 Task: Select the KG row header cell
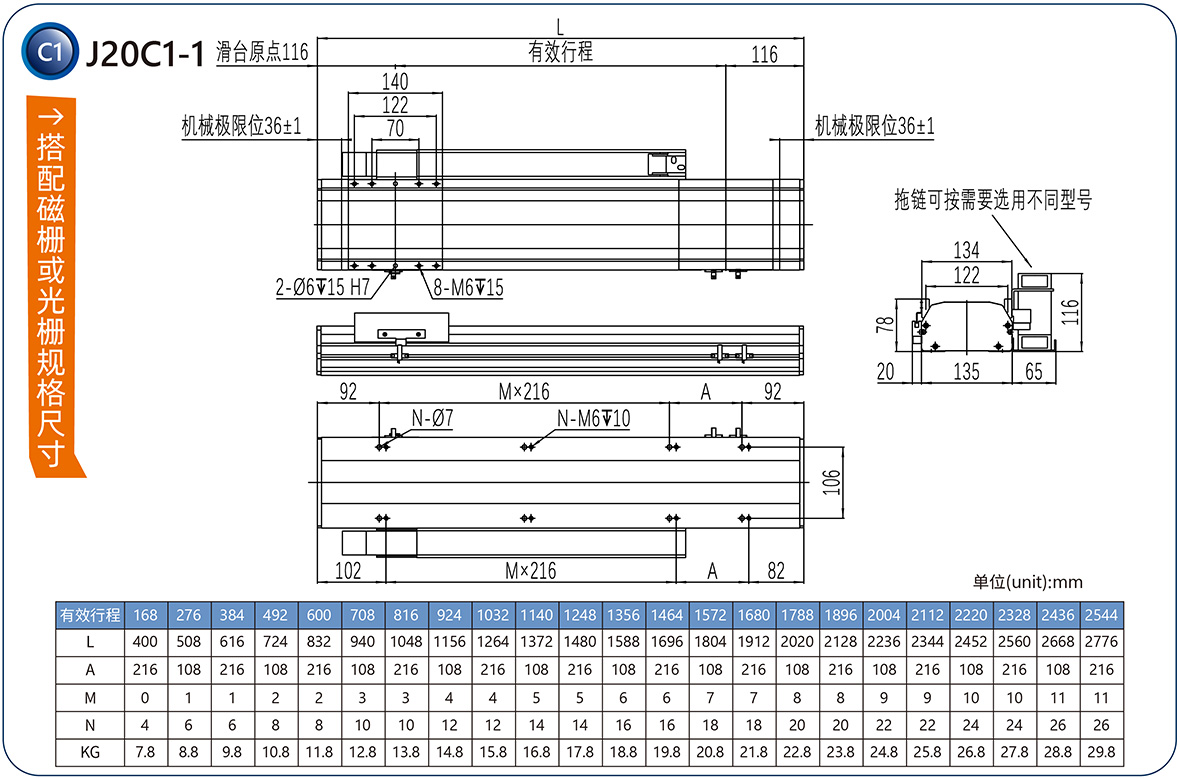coord(91,751)
